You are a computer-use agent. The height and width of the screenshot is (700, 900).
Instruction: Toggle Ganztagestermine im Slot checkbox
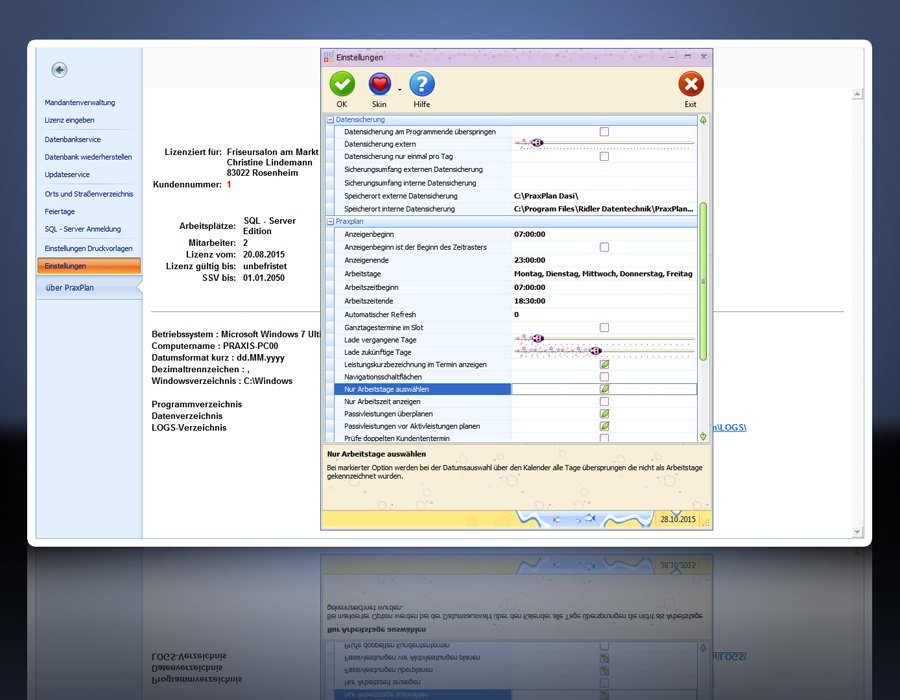click(x=604, y=328)
